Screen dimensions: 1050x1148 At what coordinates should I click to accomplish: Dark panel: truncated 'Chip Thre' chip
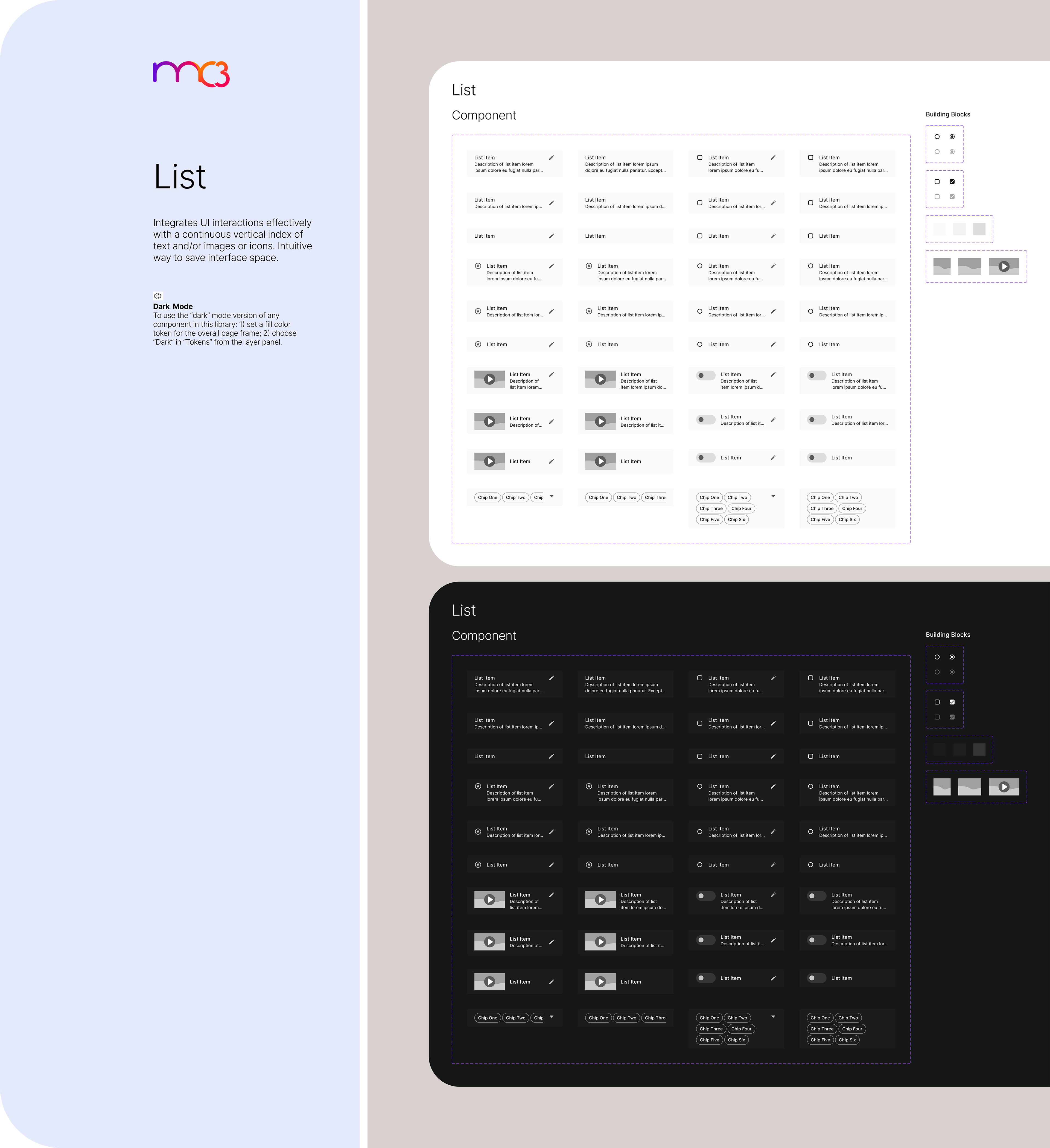654,1018
